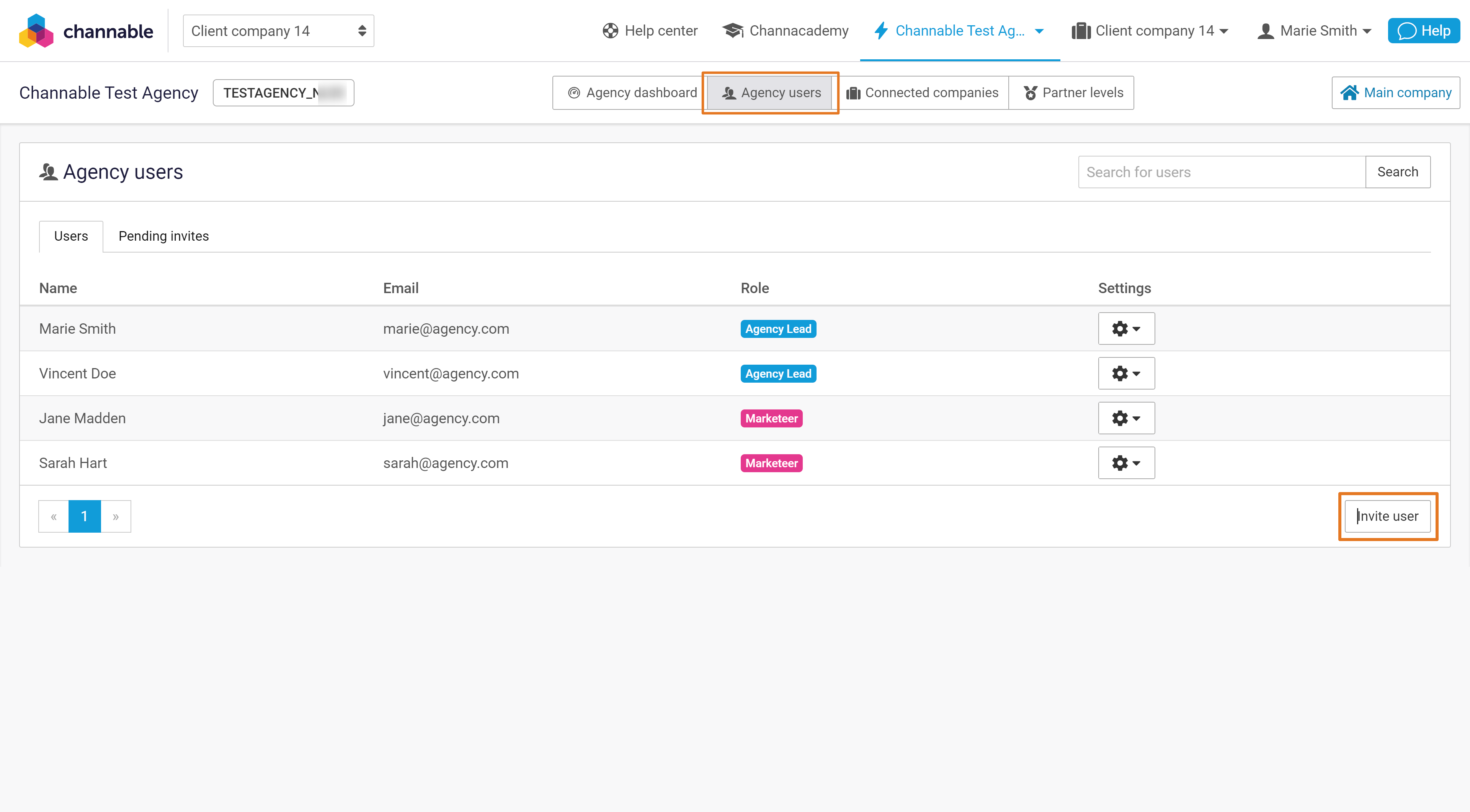Image resolution: width=1470 pixels, height=812 pixels.
Task: Select page 1 in pagination
Action: 85,517
